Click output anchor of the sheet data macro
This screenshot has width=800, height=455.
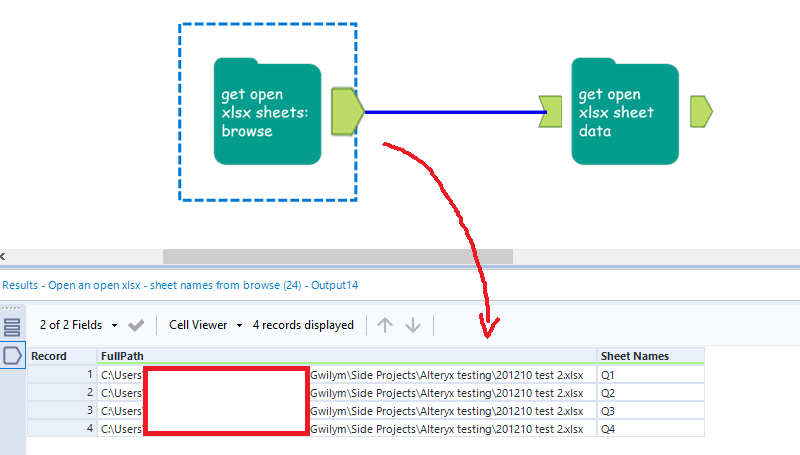pos(701,112)
